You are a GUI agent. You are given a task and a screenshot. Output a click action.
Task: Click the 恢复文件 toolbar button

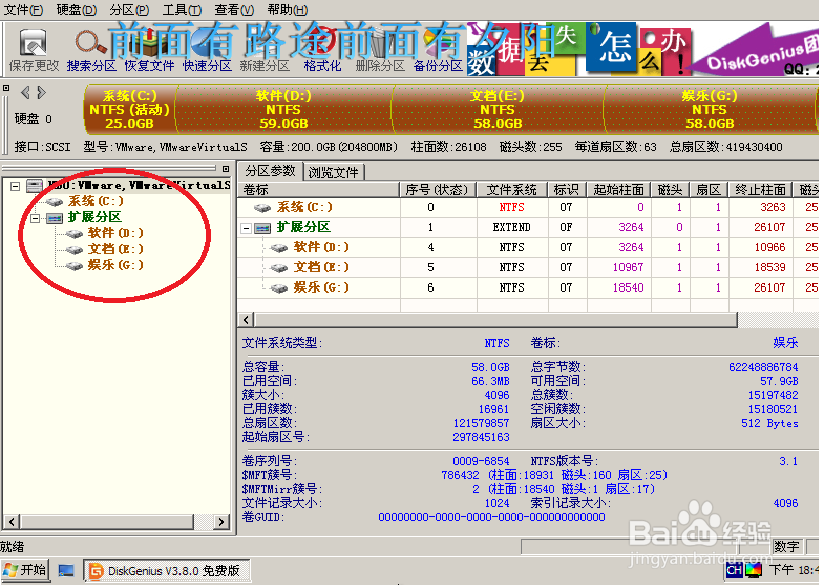[149, 50]
